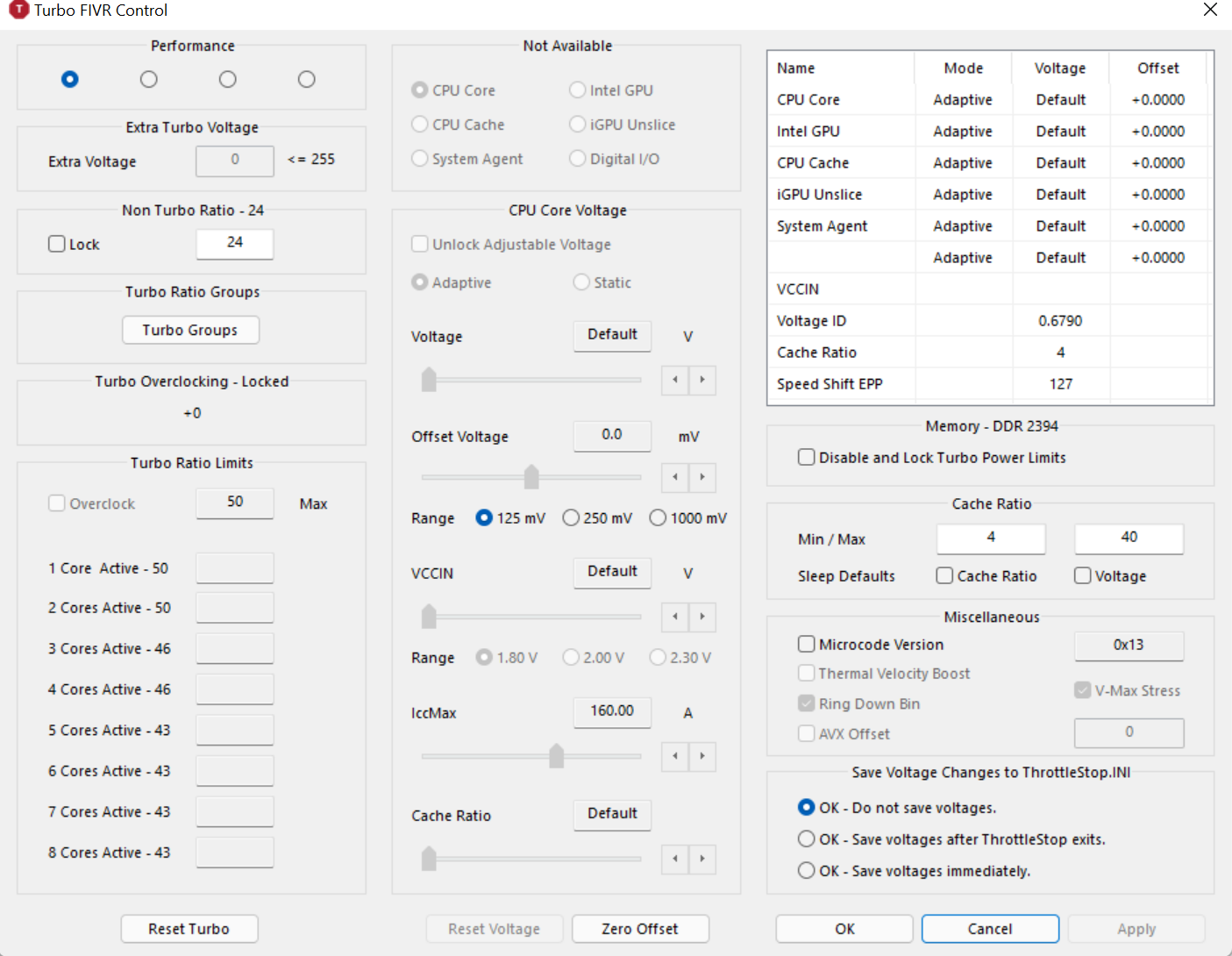Click the Reset Turbo button
The height and width of the screenshot is (956, 1232).
click(189, 929)
